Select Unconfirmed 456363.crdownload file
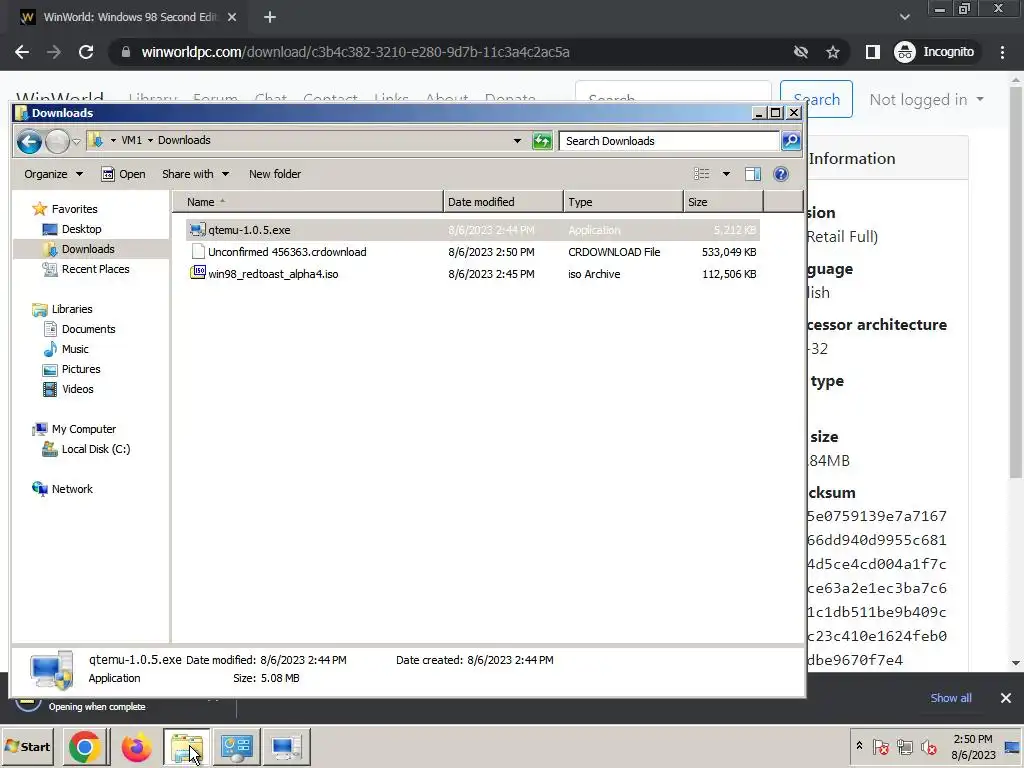 472,252
